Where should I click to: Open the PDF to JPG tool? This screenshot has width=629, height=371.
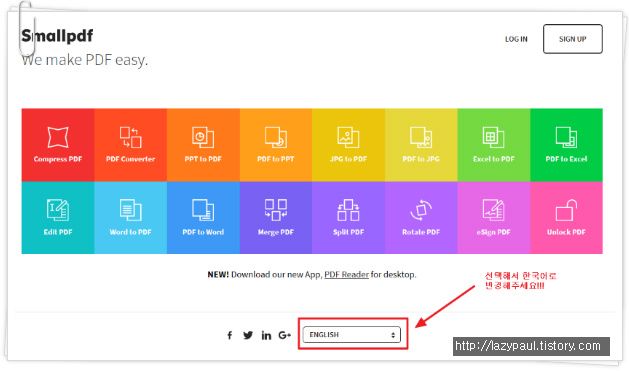421,145
